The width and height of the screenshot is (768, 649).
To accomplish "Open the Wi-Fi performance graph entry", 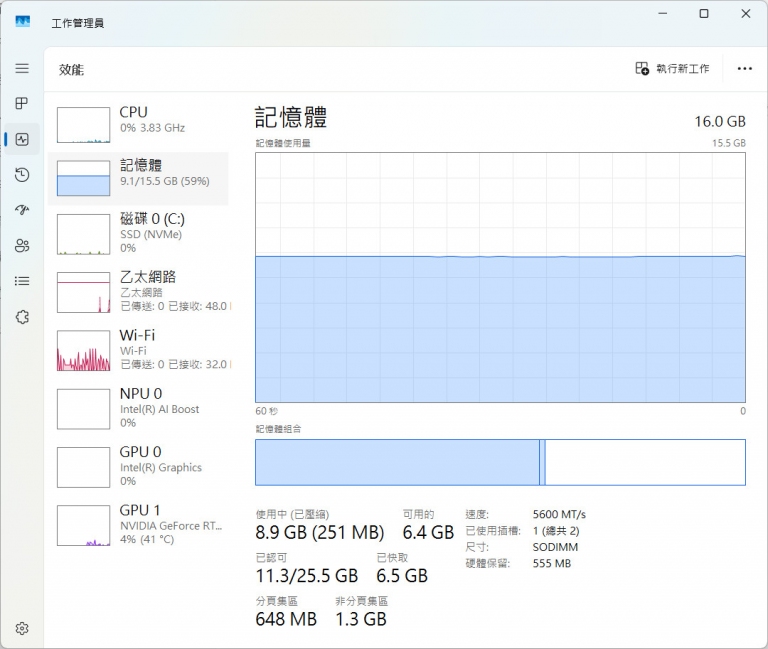I will [138, 349].
